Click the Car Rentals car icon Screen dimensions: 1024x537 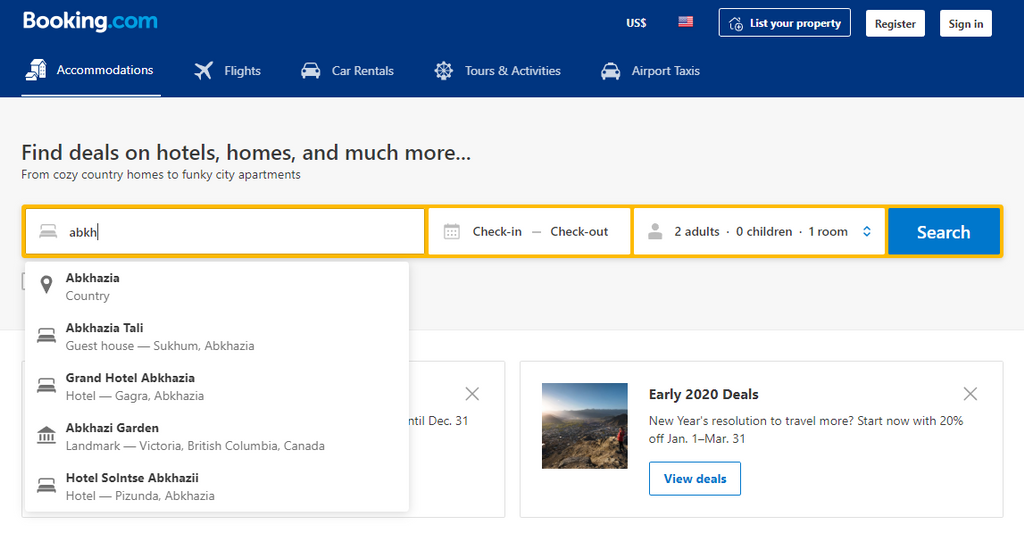[311, 71]
